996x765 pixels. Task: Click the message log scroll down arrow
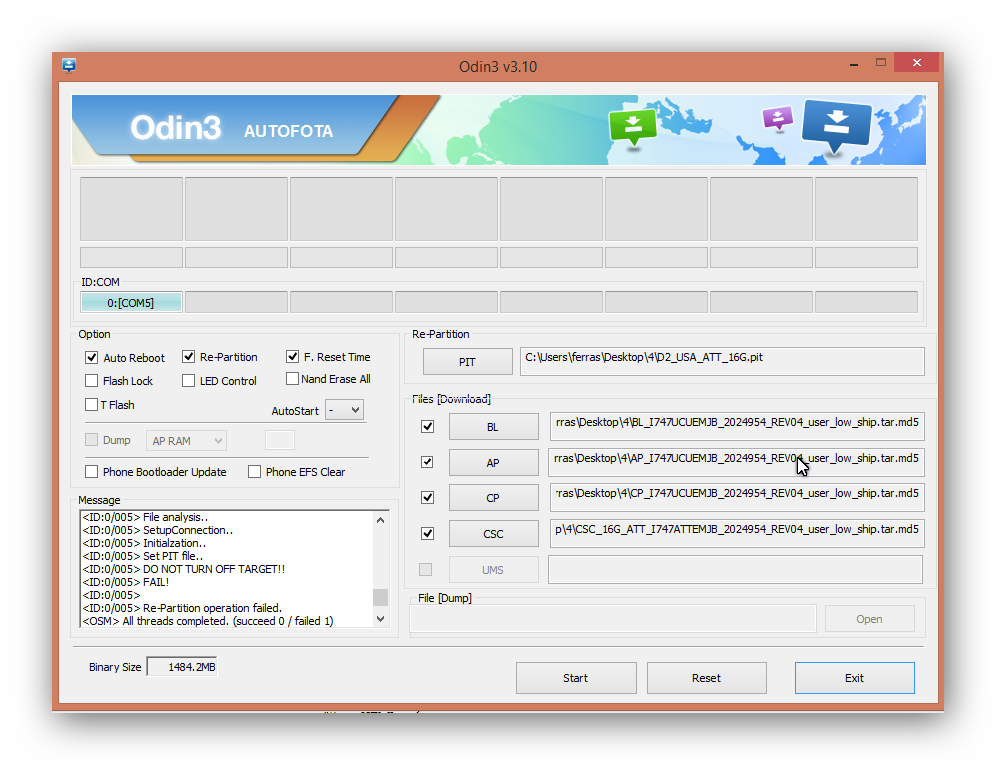[380, 619]
